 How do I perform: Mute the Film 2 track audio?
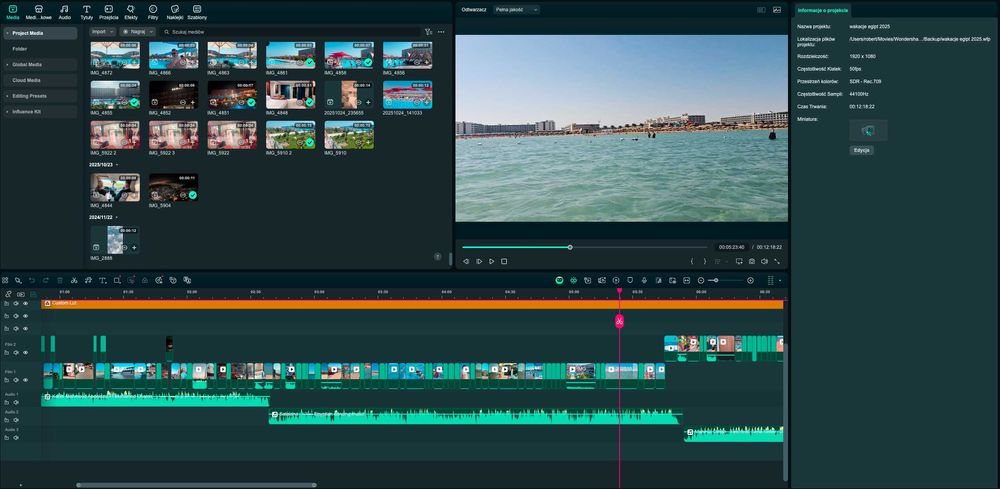[x=16, y=353]
